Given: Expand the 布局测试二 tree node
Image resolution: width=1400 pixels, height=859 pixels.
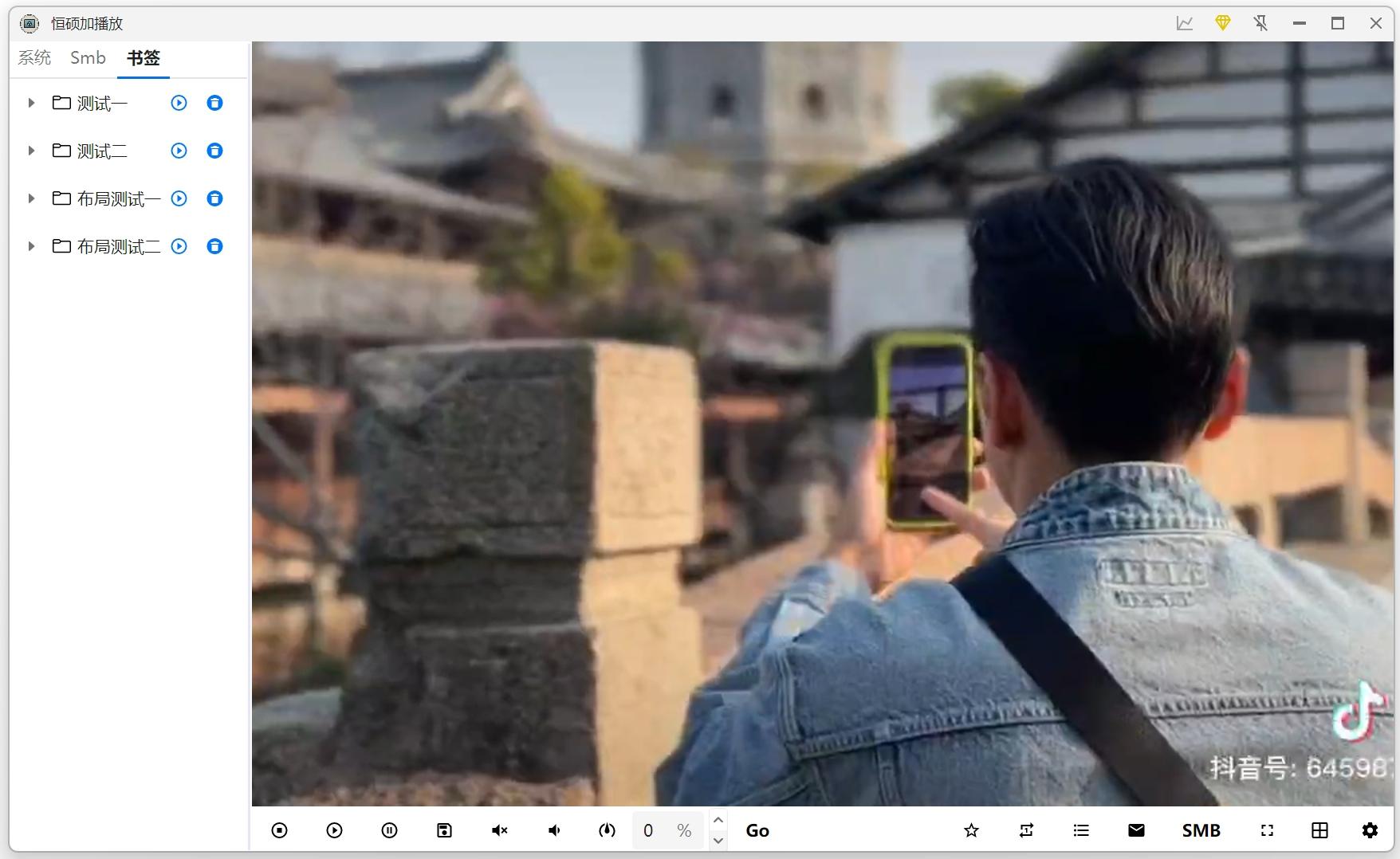Looking at the screenshot, I should [x=31, y=246].
